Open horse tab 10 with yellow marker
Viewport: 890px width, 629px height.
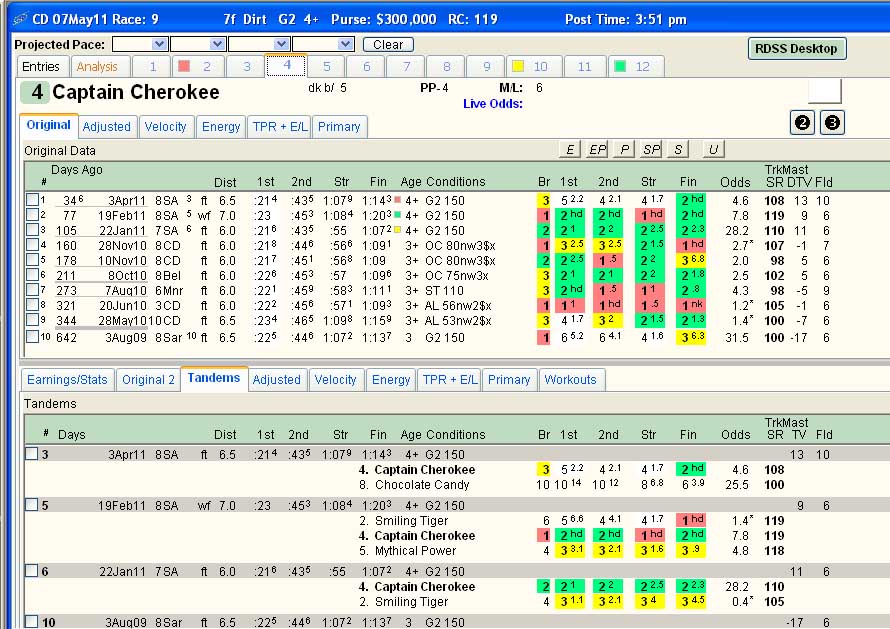click(x=534, y=66)
